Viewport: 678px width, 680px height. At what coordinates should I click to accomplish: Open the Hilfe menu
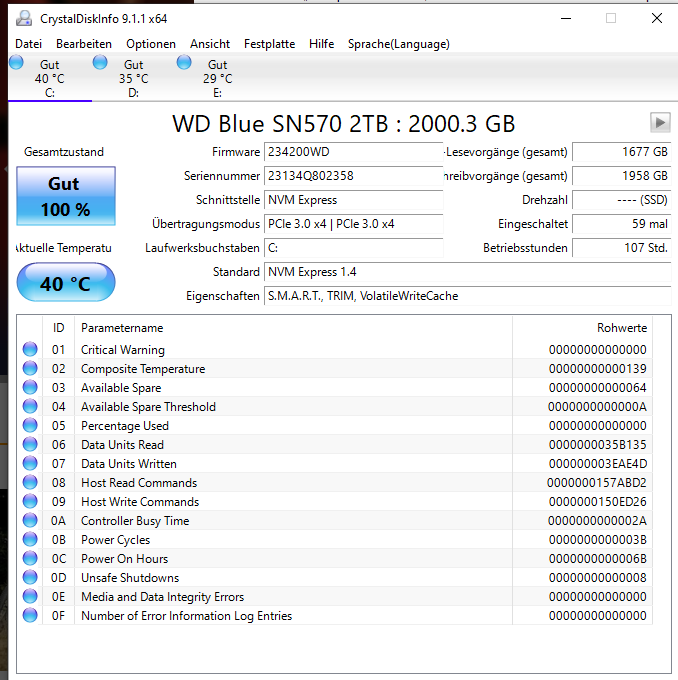point(321,44)
